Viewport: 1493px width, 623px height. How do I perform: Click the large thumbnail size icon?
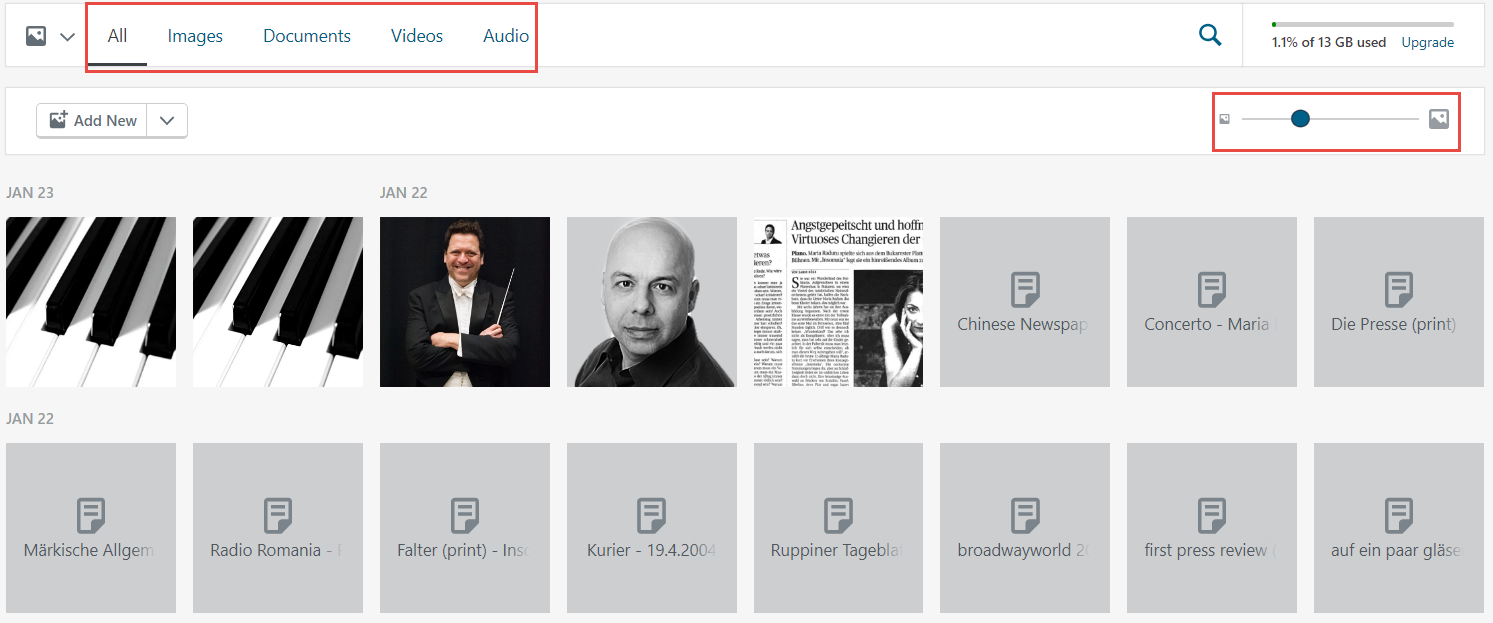tap(1438, 119)
